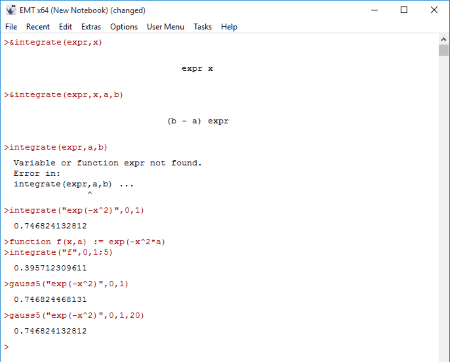Click the EMT application icon in title bar
Screen dimensions: 450x362
(x=11, y=10)
